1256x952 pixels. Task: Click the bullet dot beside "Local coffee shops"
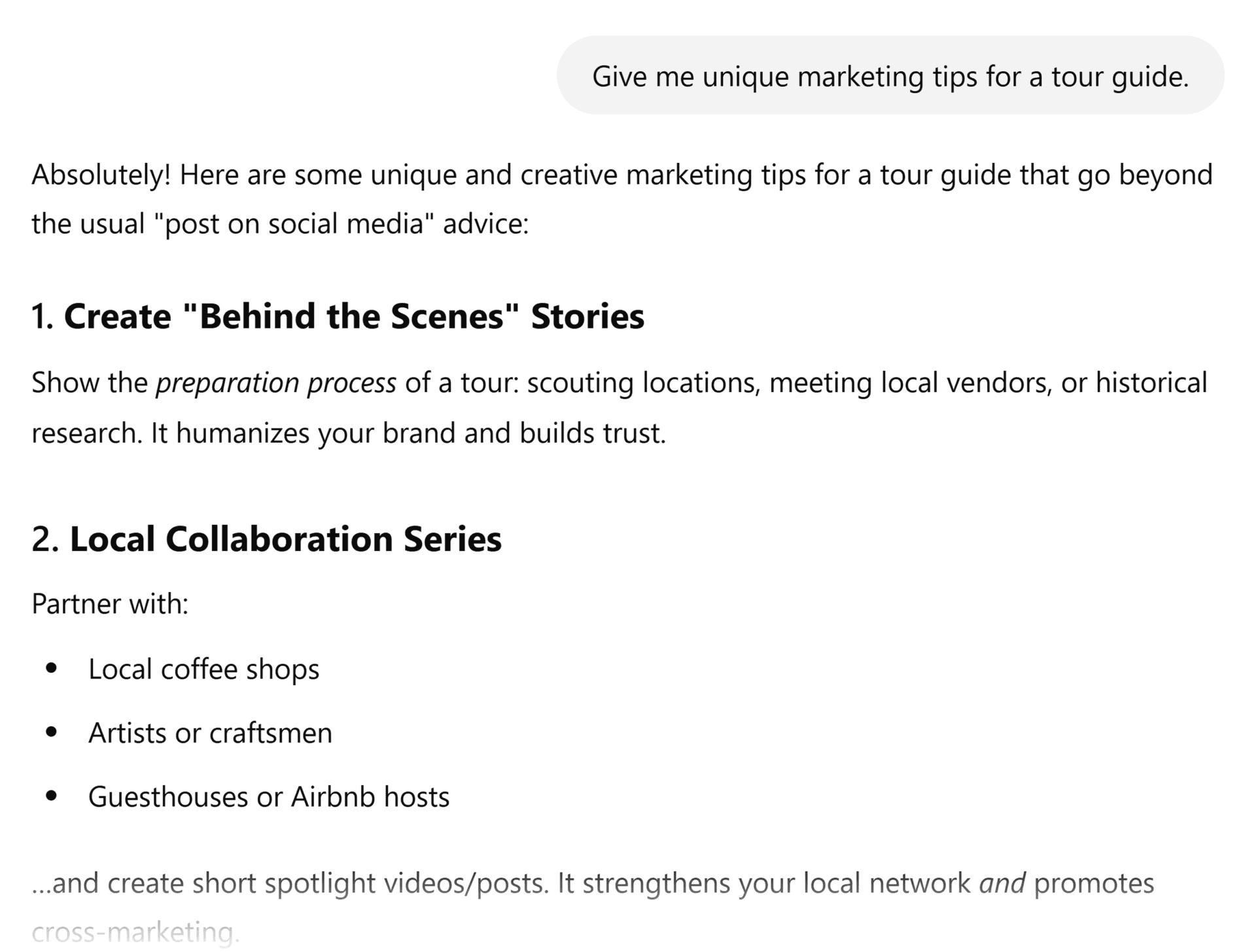pyautogui.click(x=52, y=668)
